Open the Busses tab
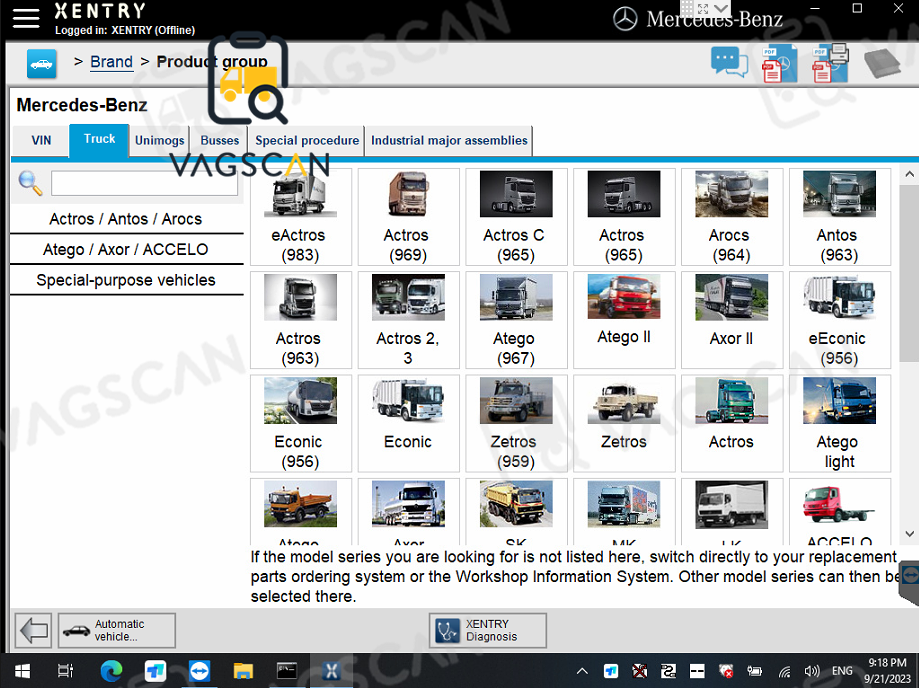The height and width of the screenshot is (688, 919). coord(220,141)
